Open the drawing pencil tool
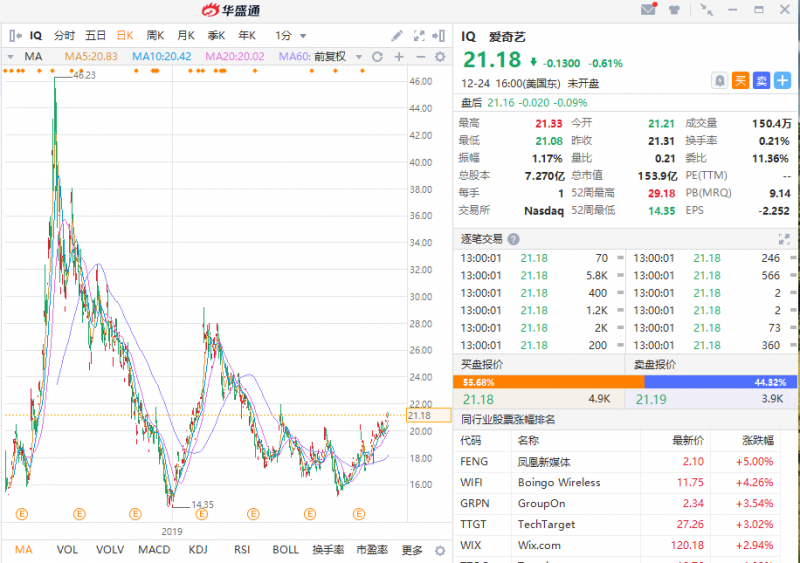The image size is (800, 563). point(396,36)
